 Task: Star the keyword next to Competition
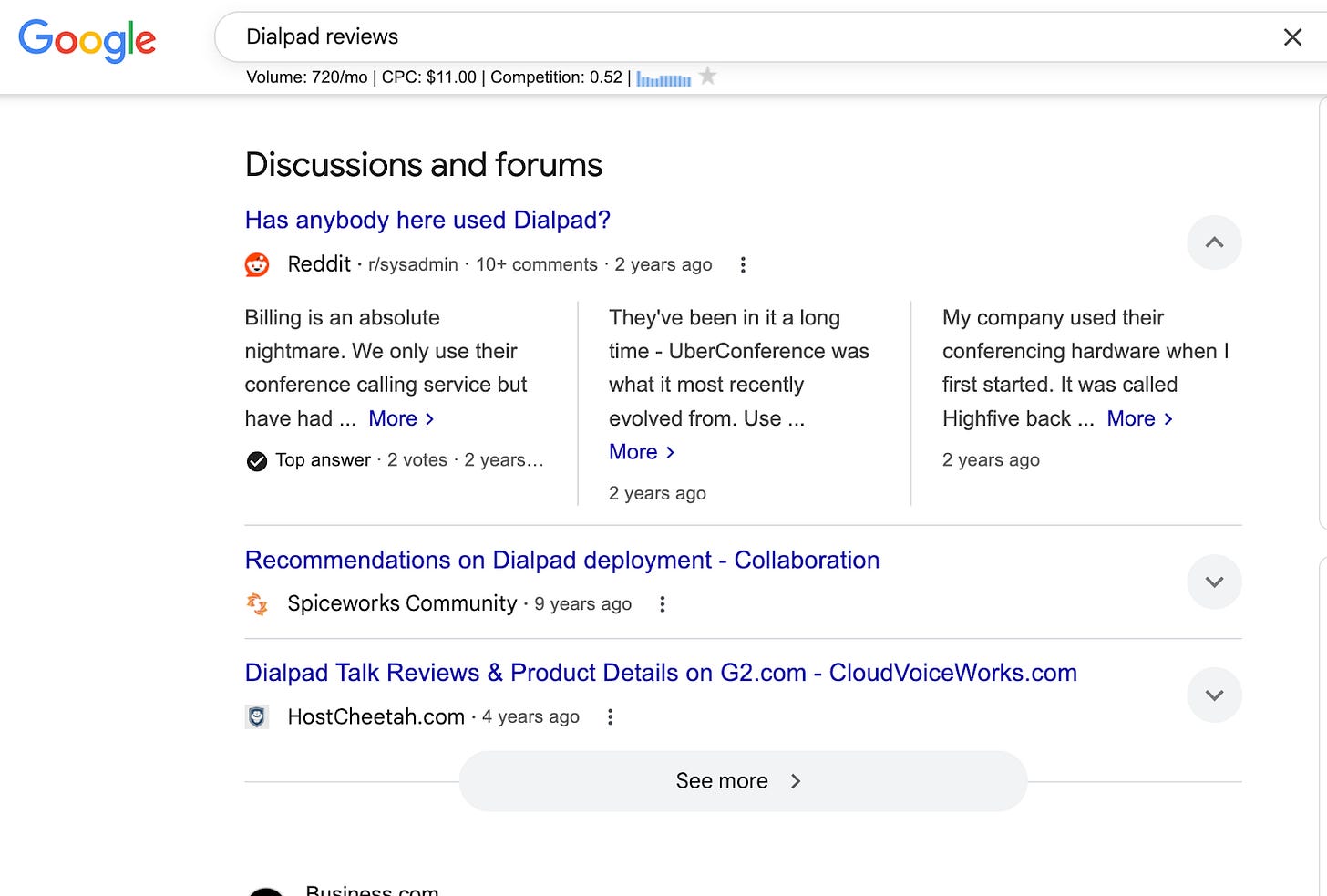707,77
